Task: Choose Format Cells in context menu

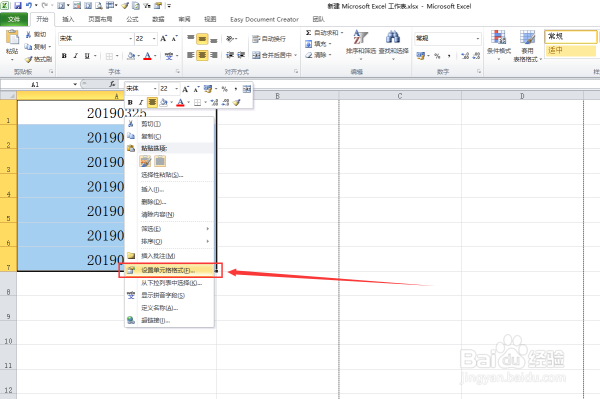Action: (x=171, y=270)
